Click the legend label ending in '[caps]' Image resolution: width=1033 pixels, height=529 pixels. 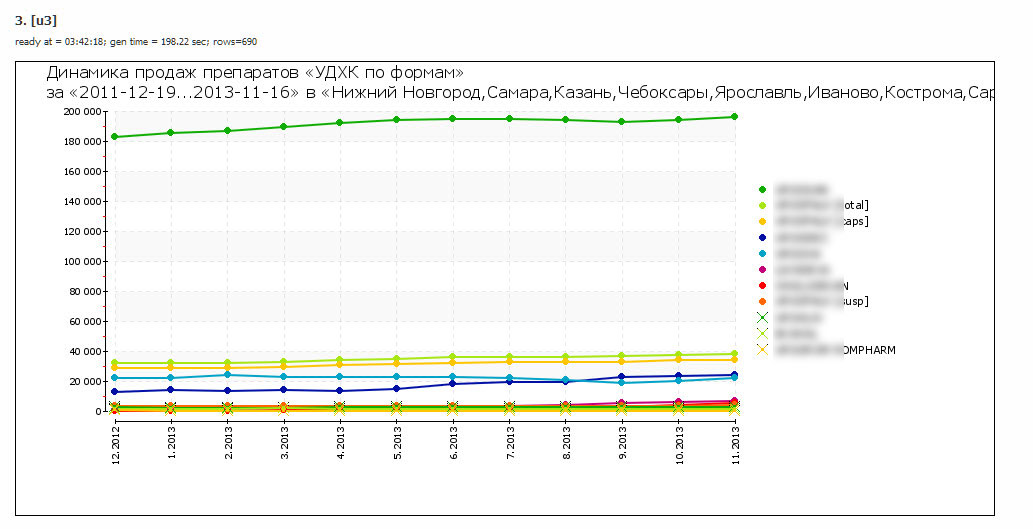click(818, 221)
